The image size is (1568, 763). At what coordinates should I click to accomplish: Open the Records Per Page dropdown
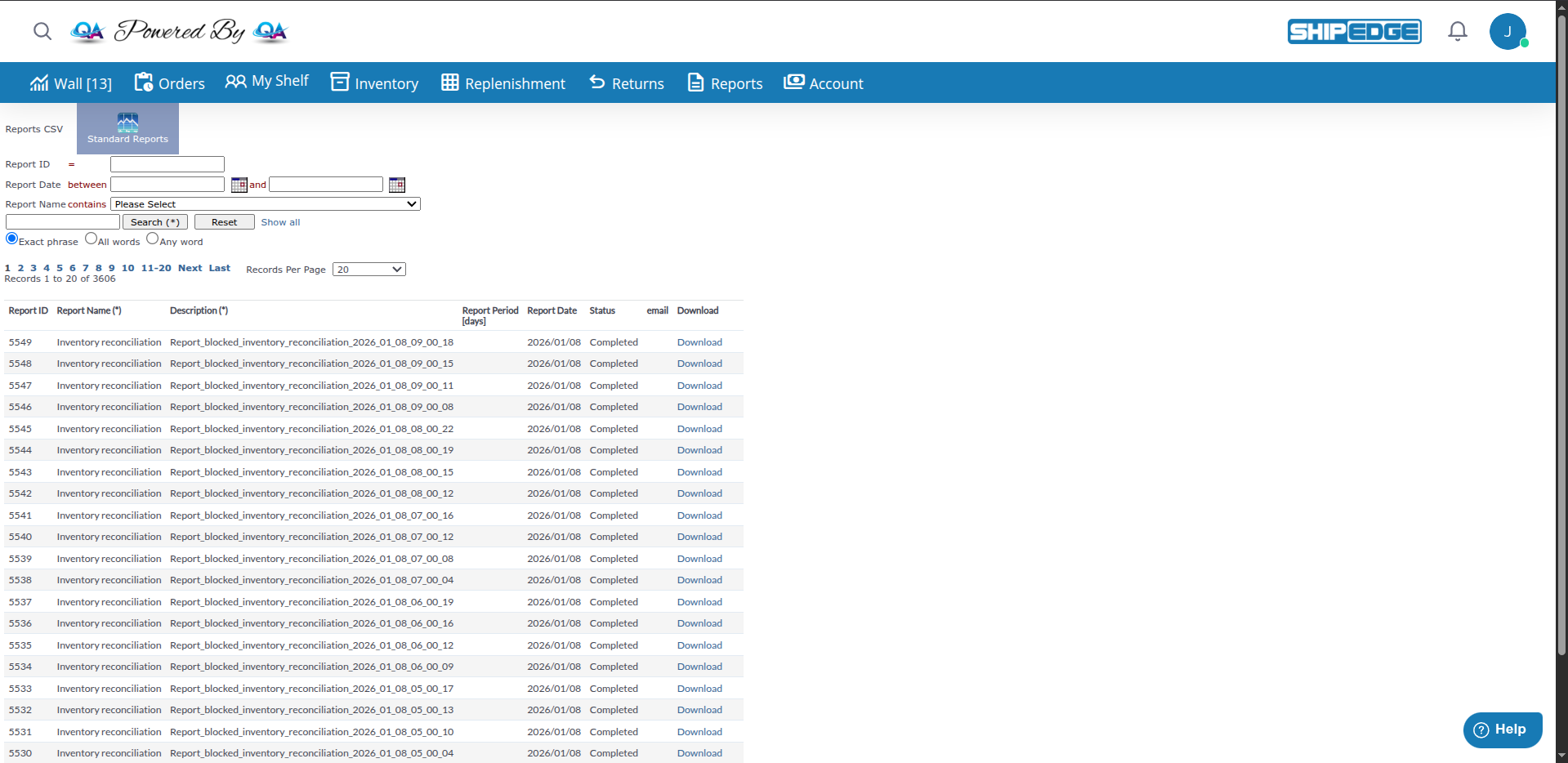pyautogui.click(x=369, y=269)
